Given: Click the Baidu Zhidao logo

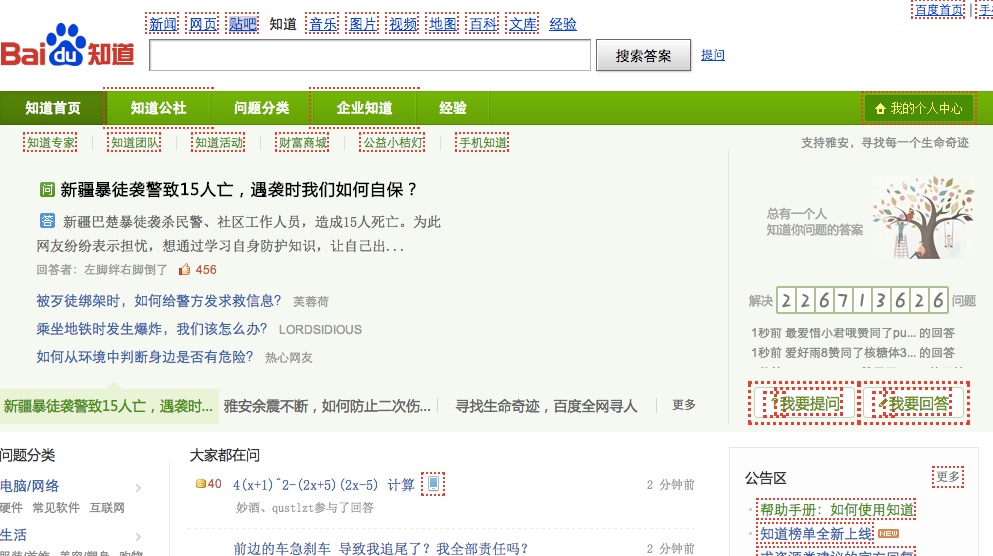Looking at the screenshot, I should tap(68, 46).
